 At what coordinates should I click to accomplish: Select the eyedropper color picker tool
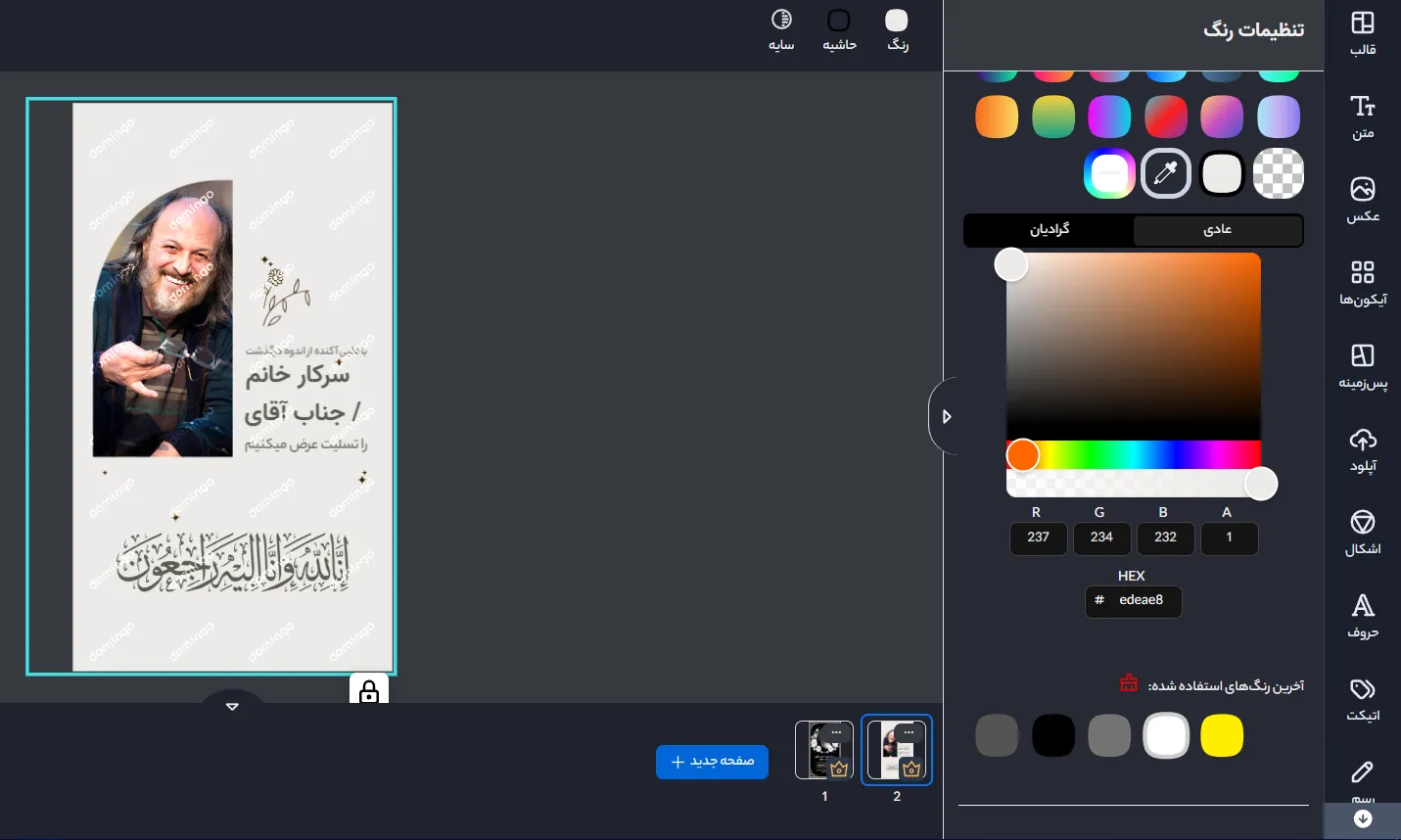(x=1165, y=174)
